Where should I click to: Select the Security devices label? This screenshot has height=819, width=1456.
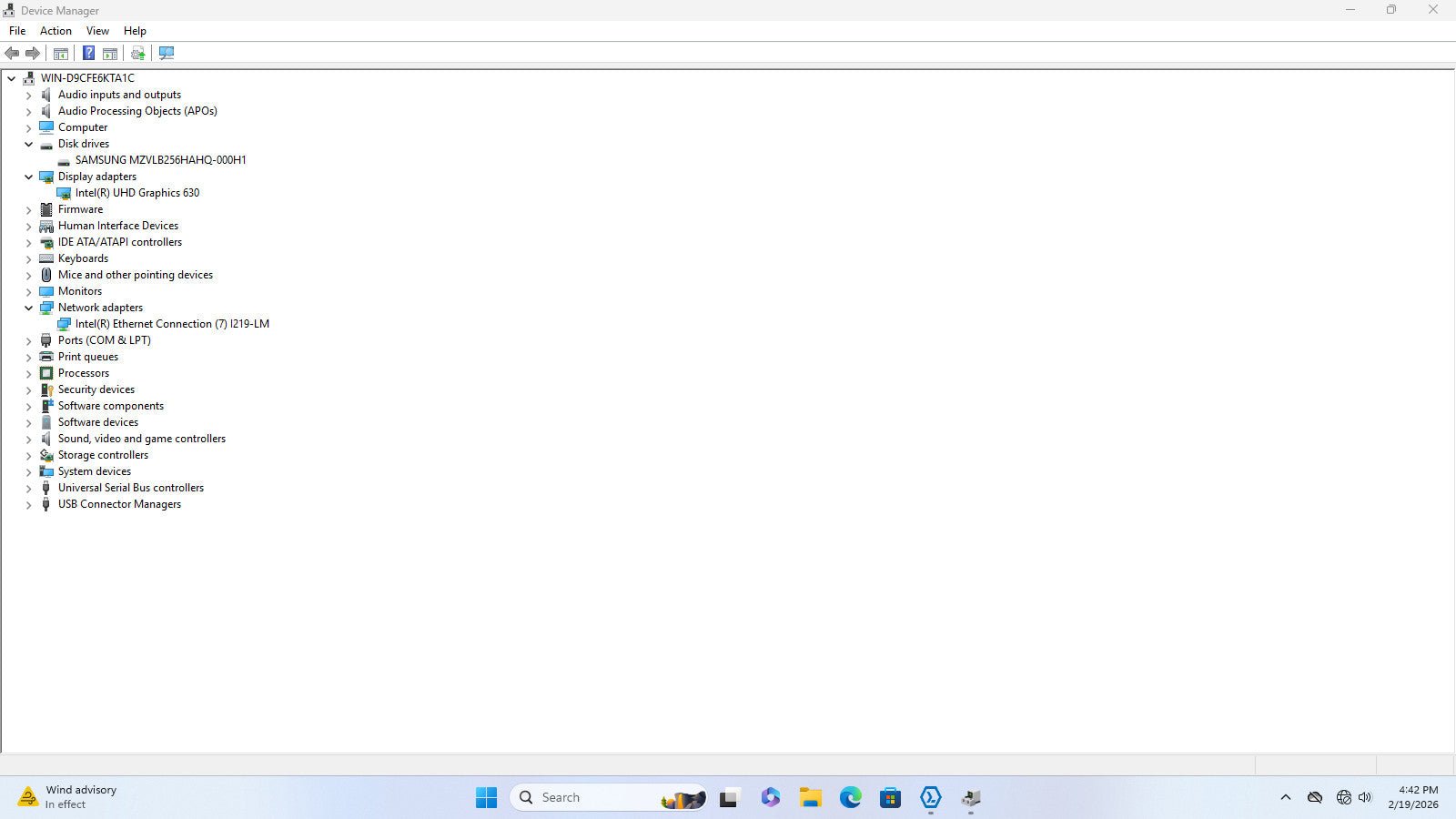[96, 389]
